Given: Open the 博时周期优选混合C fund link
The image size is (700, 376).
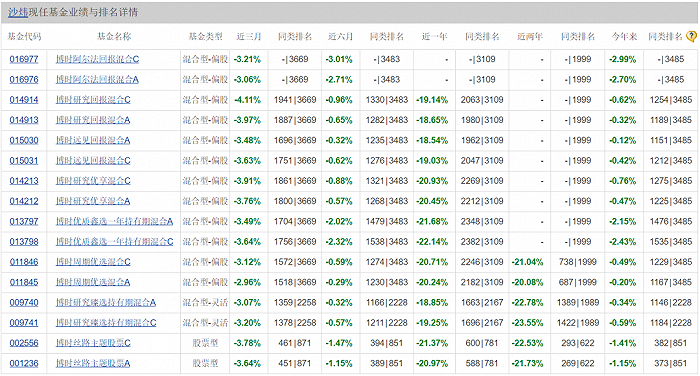Looking at the screenshot, I should click(x=93, y=262).
